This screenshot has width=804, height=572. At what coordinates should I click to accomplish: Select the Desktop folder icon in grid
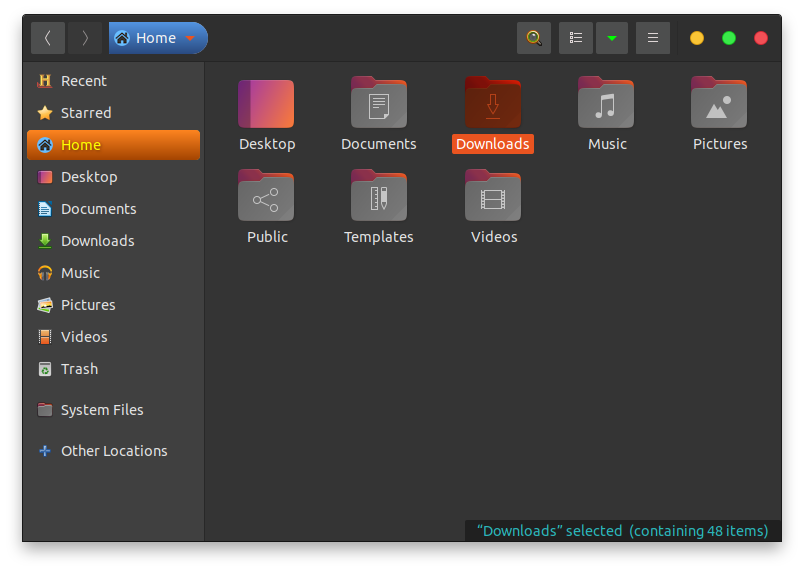click(266, 104)
